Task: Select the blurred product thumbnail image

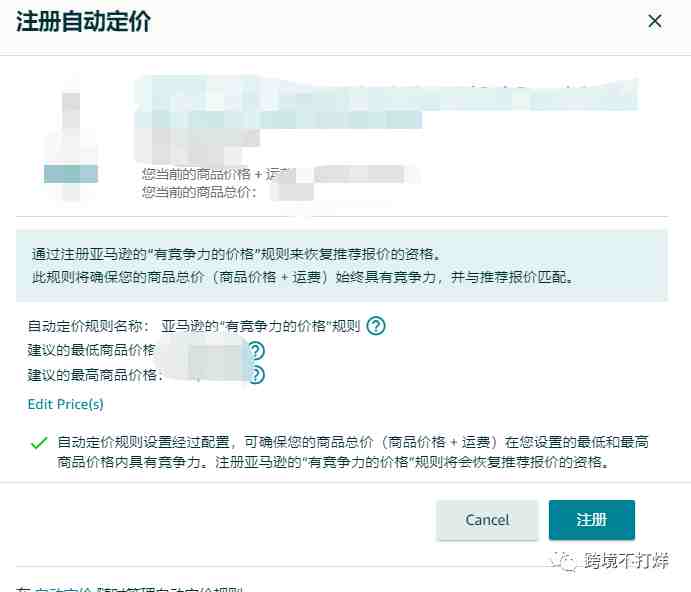Action: tap(71, 143)
